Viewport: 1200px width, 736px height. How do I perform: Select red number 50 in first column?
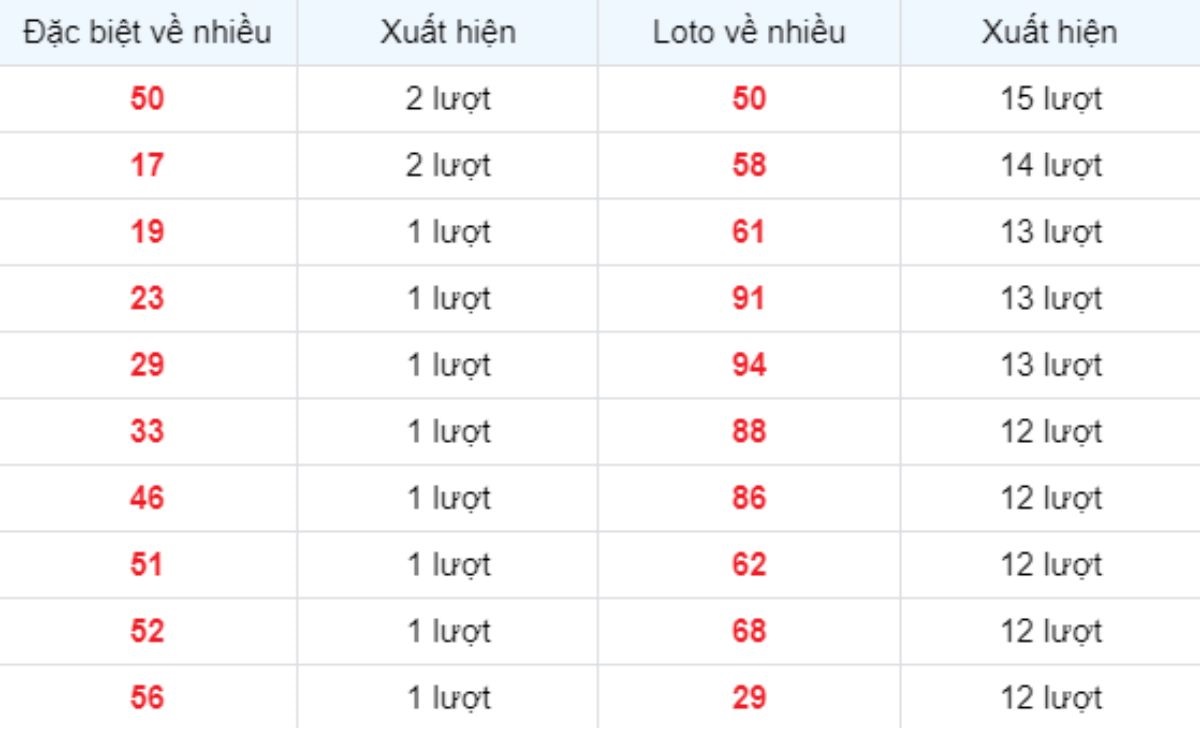[147, 99]
